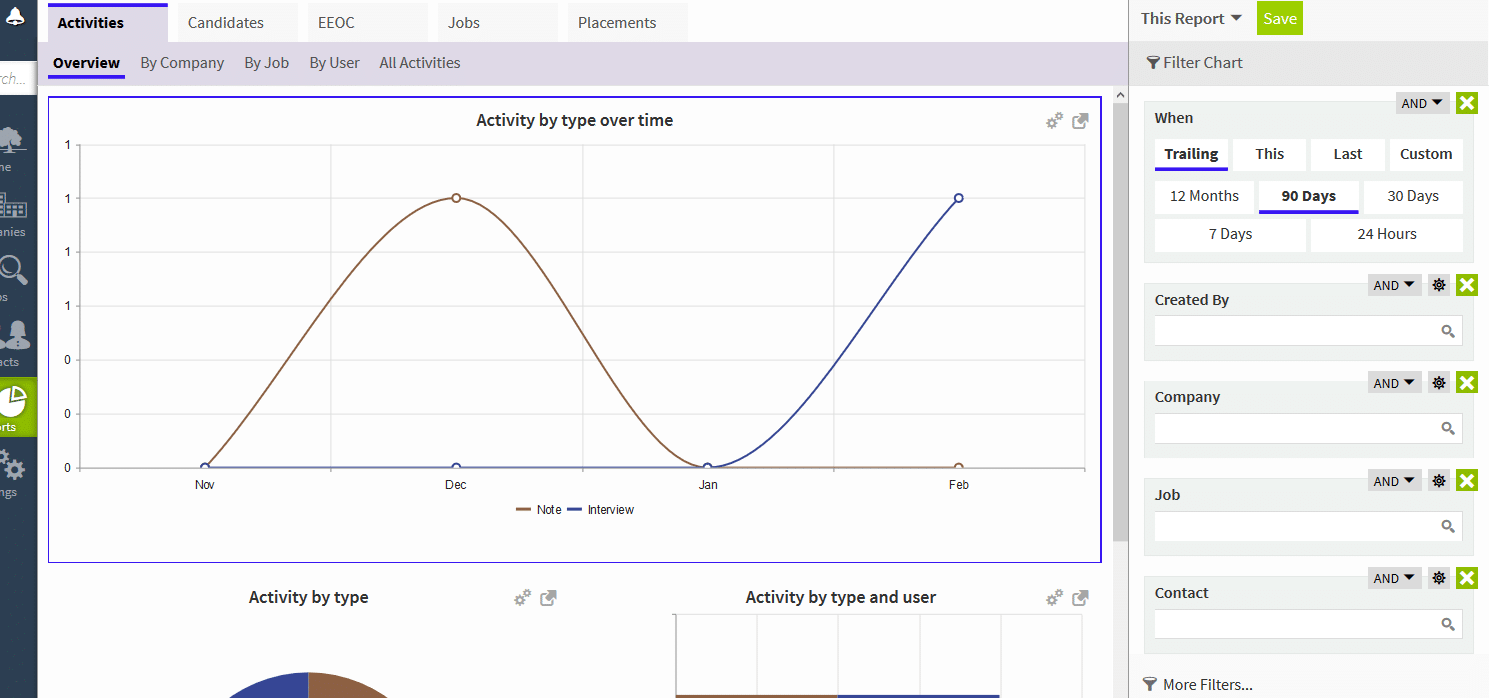Click the Created By input field

1308,331
